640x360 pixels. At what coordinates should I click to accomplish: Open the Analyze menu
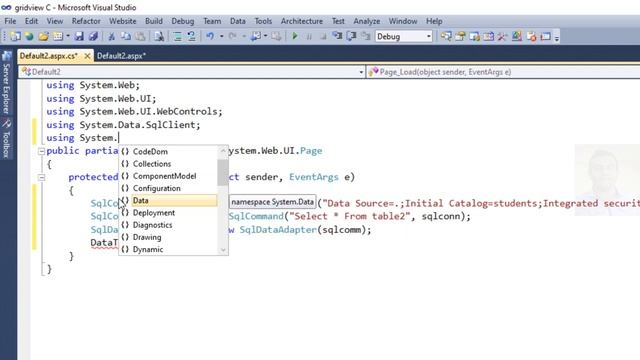point(367,21)
